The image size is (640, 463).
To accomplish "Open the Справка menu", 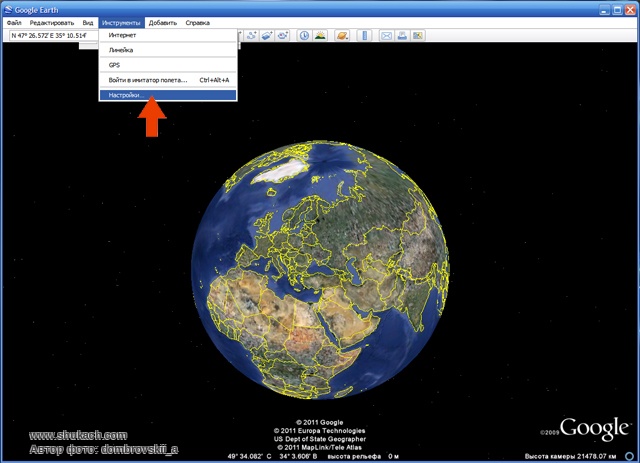I will (x=198, y=23).
